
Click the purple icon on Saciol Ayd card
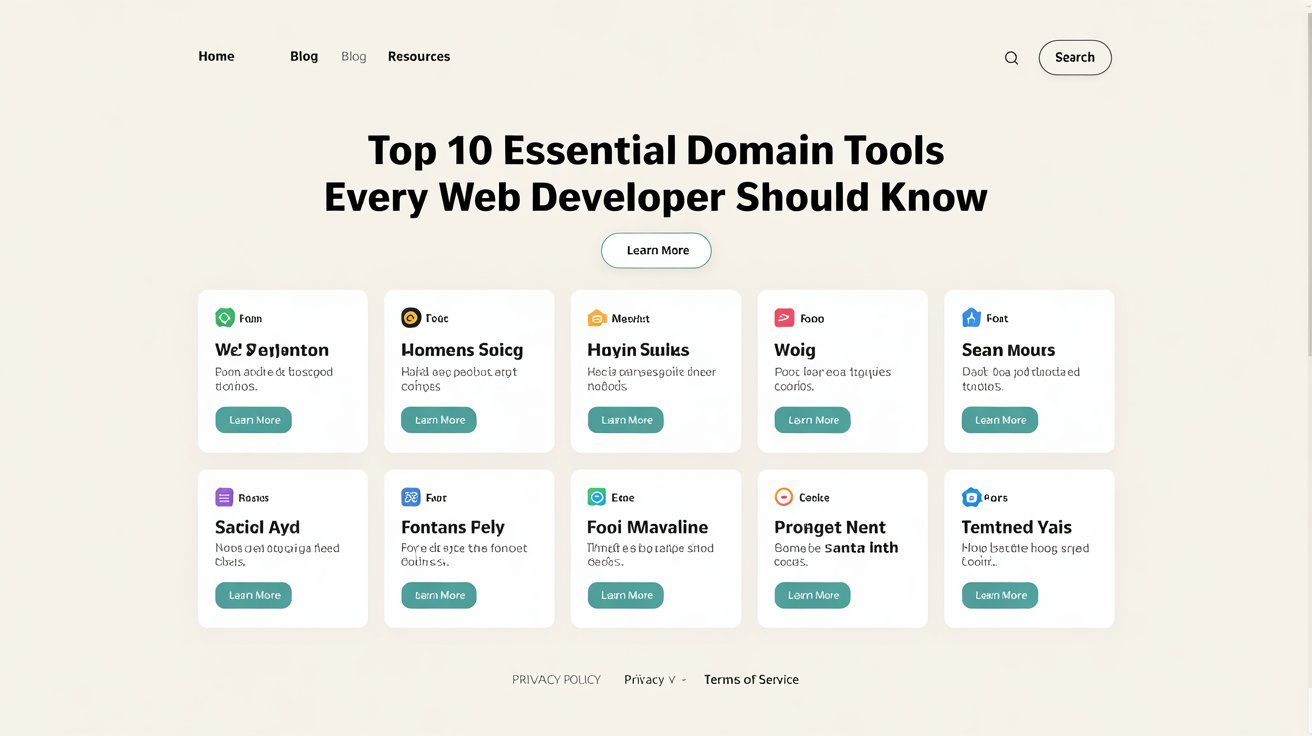[224, 497]
